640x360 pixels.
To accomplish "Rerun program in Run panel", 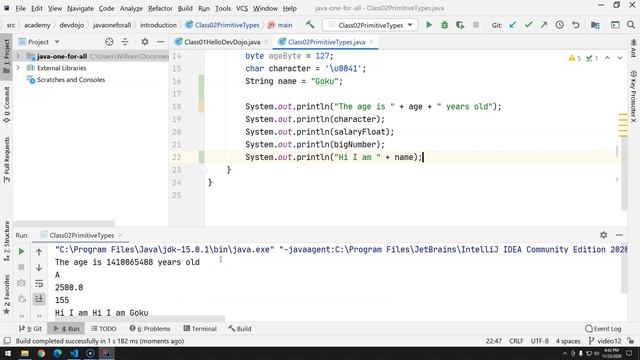I will click(x=22, y=251).
